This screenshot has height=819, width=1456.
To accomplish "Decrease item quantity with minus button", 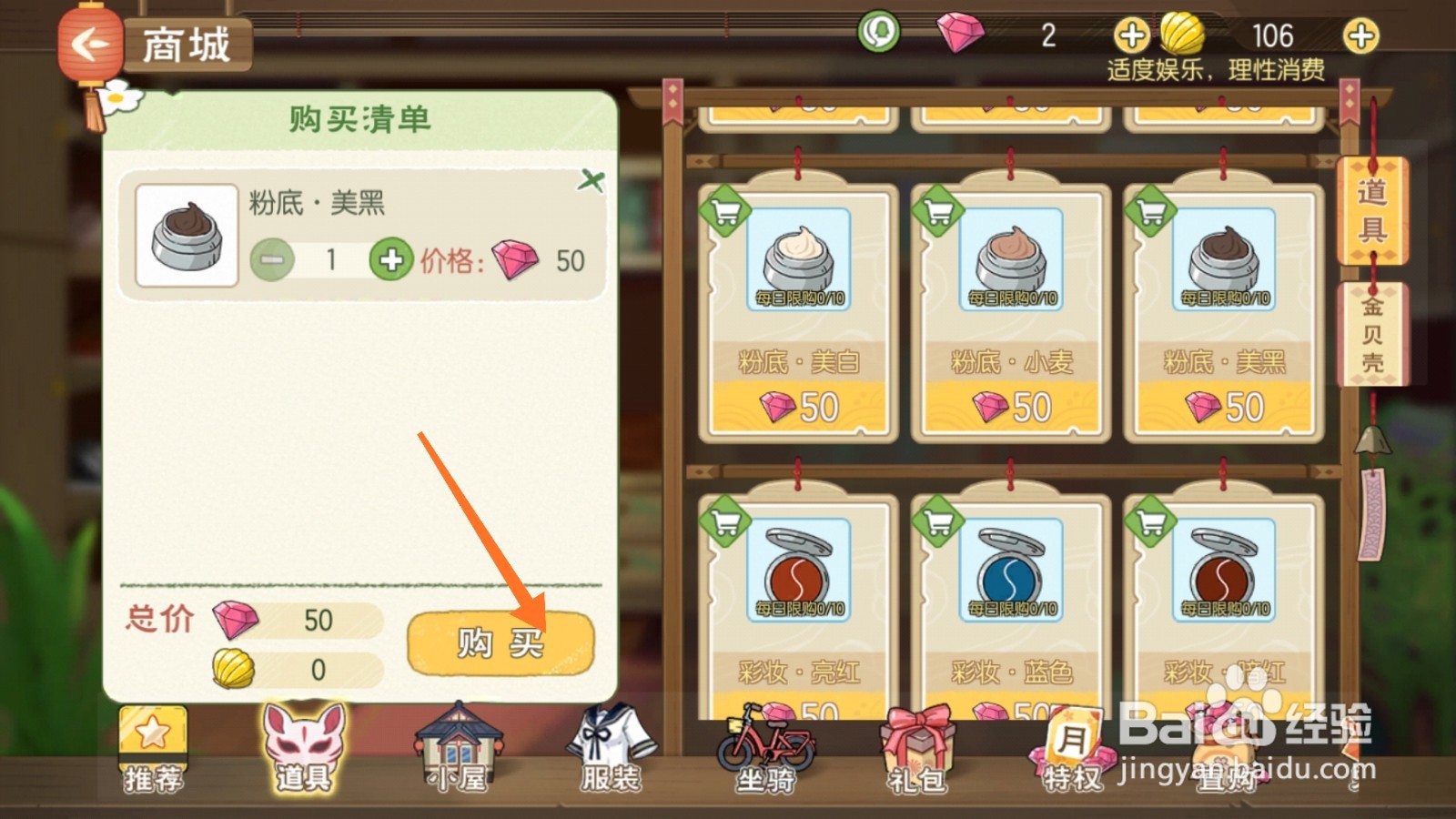I will [272, 261].
